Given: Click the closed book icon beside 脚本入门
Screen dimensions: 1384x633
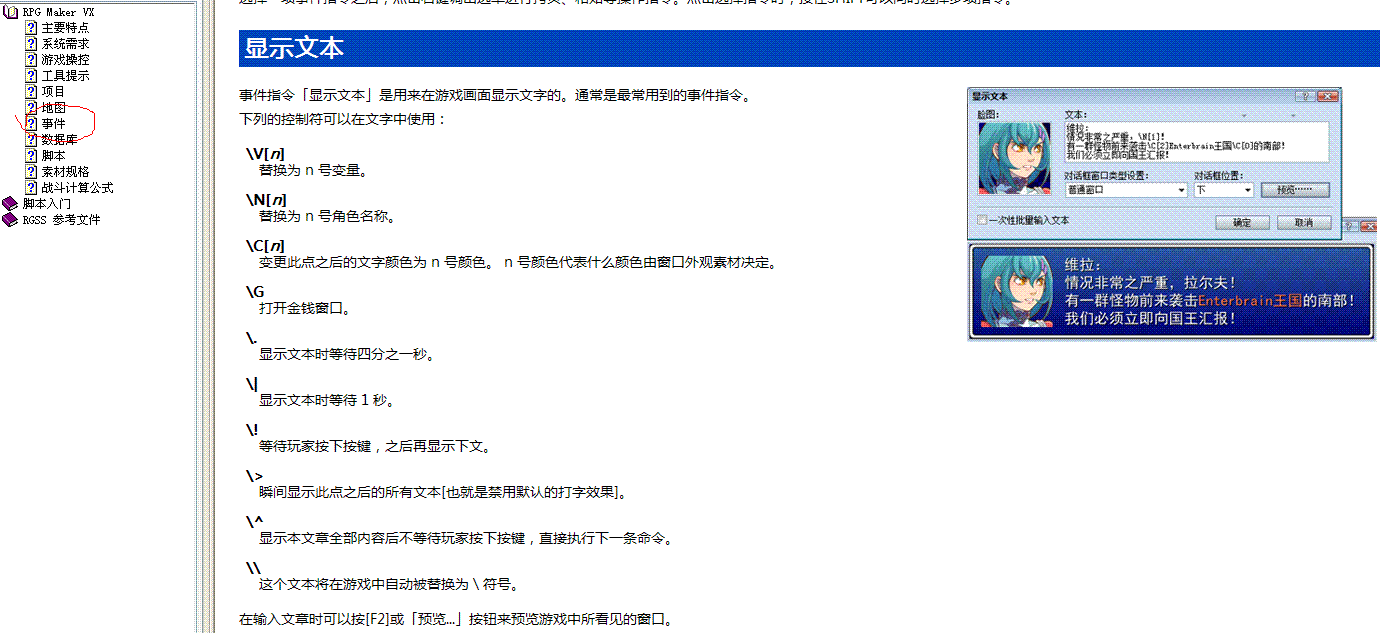Looking at the screenshot, I should 11,204.
